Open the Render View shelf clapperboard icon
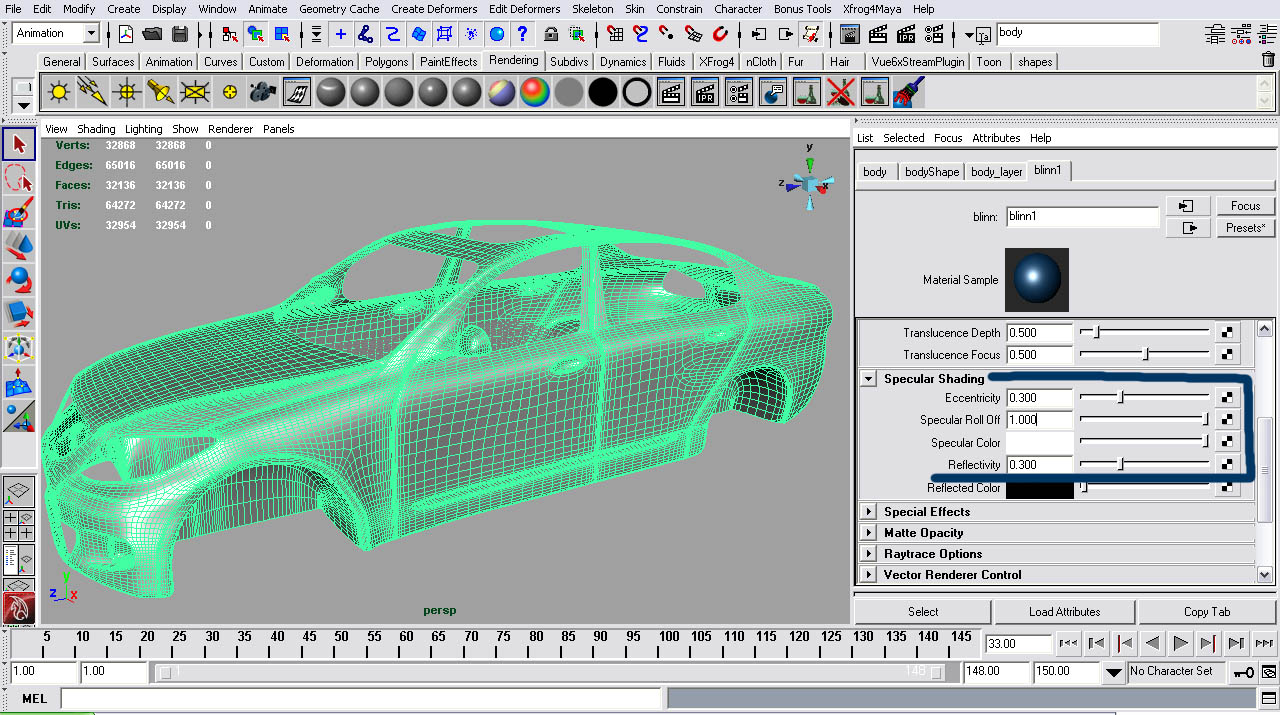1280x715 pixels. [x=671, y=93]
